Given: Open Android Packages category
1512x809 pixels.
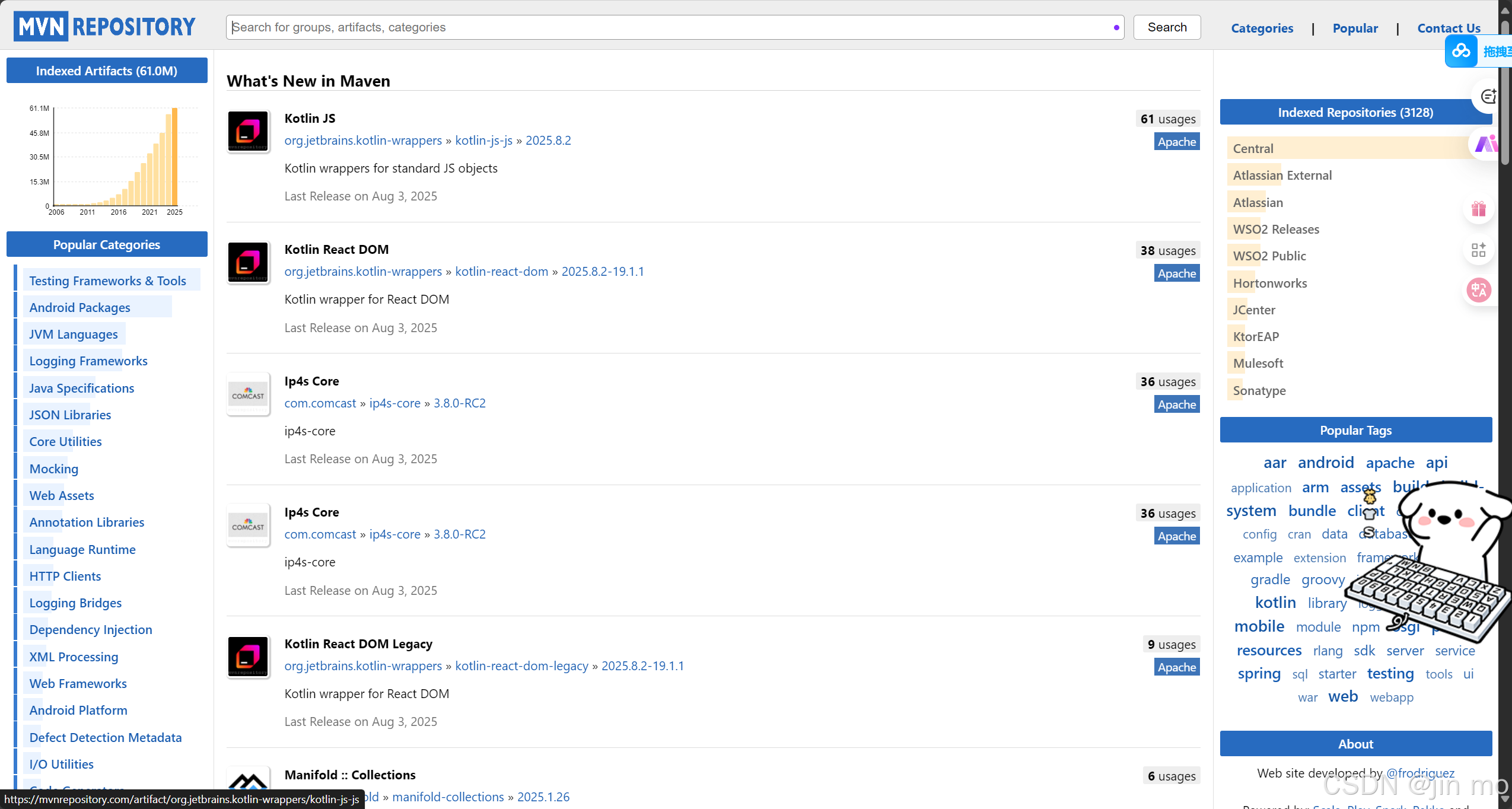Looking at the screenshot, I should [79, 307].
